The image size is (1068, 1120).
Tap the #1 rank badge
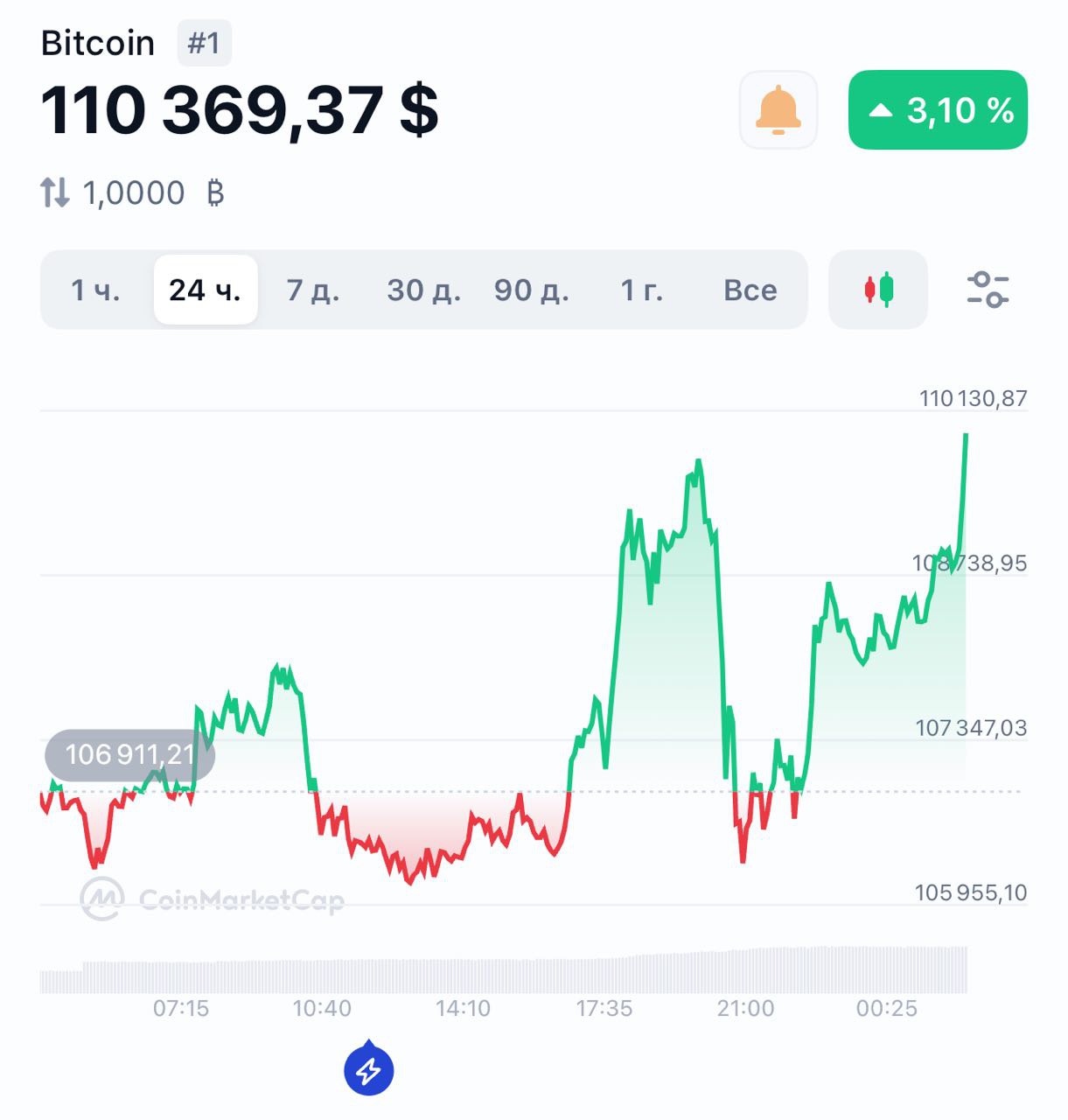pos(204,43)
